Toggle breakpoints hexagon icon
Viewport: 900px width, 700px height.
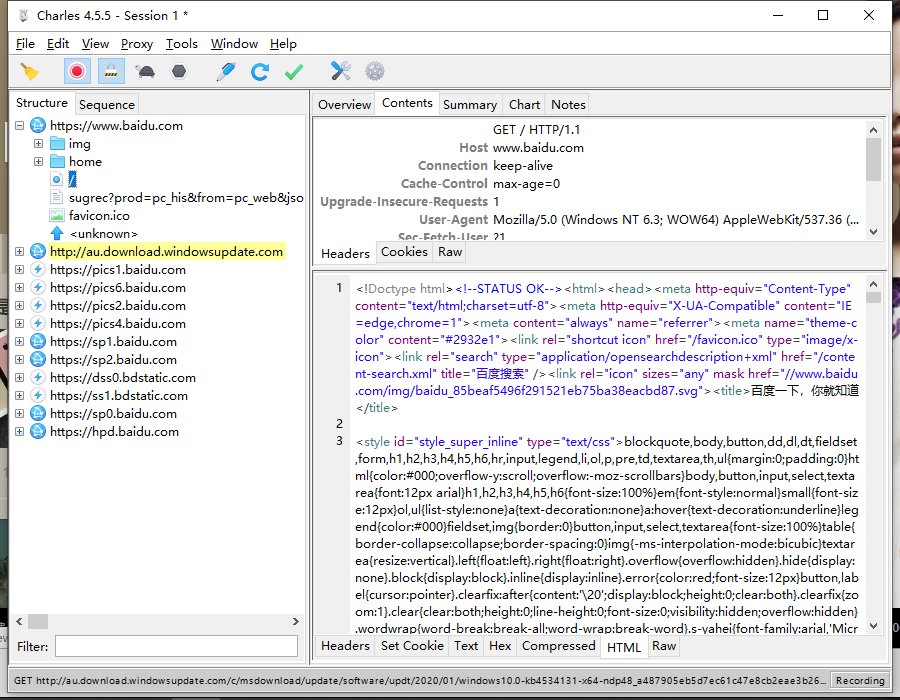click(x=179, y=72)
